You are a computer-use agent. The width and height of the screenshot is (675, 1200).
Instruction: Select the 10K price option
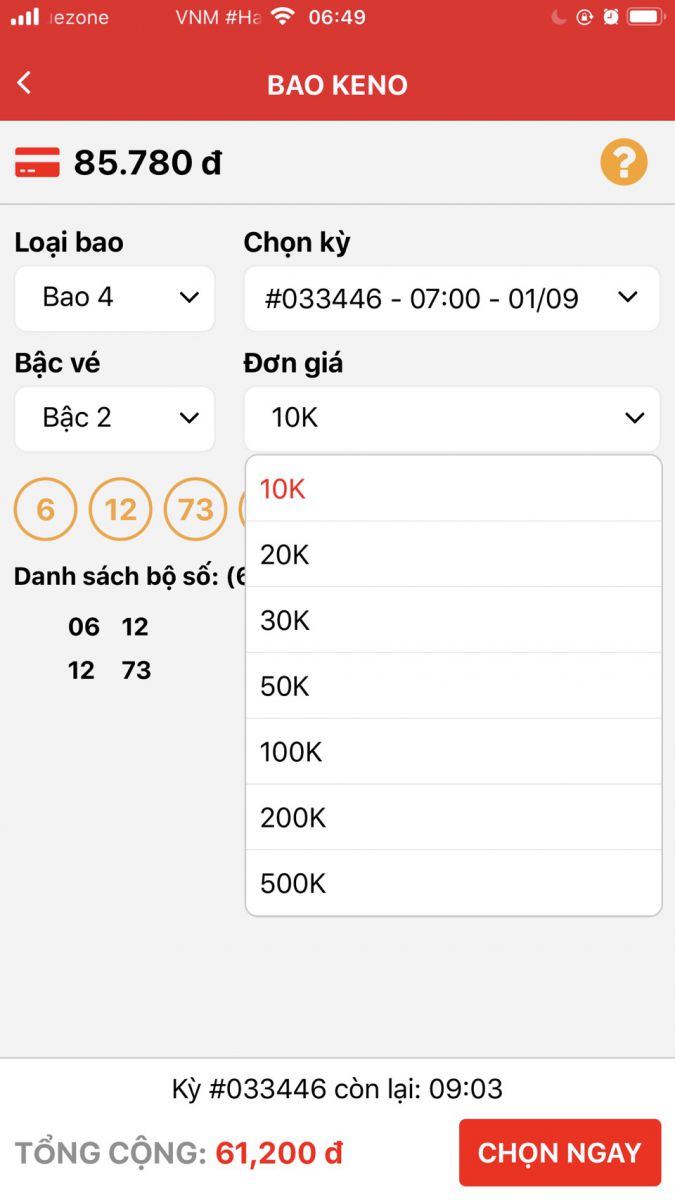tap(453, 489)
